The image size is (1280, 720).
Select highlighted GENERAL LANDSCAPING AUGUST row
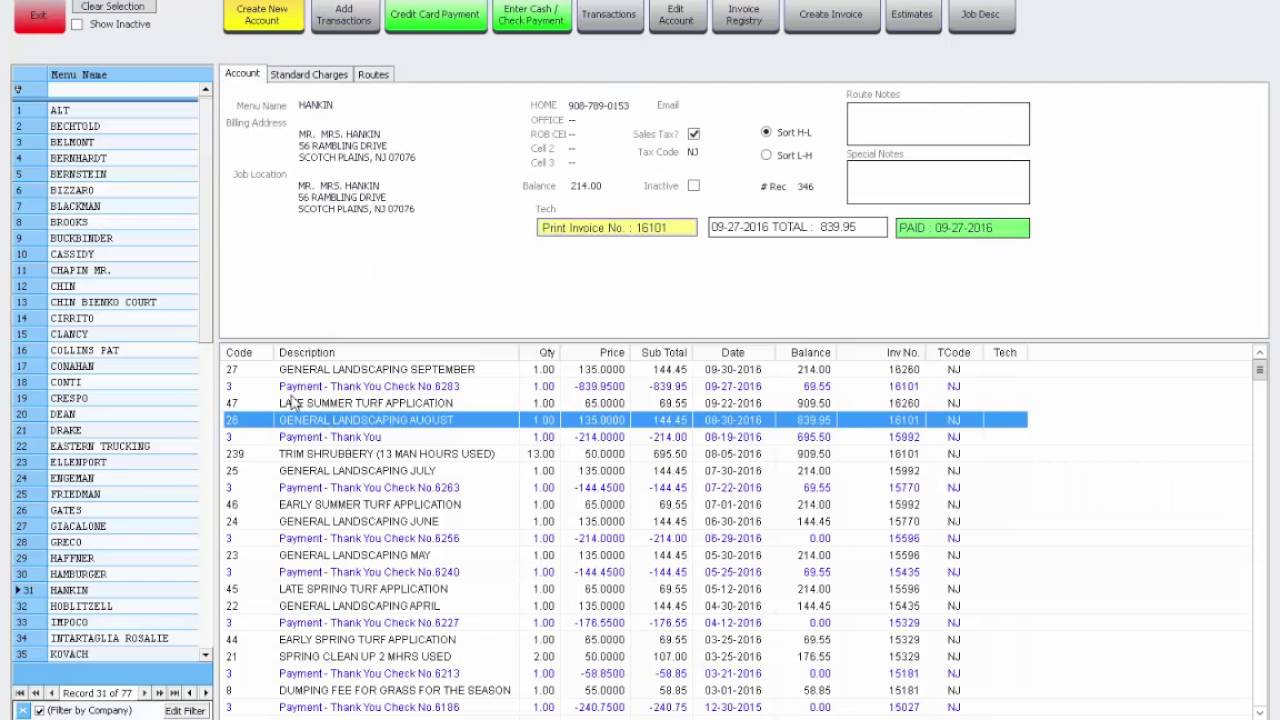625,420
